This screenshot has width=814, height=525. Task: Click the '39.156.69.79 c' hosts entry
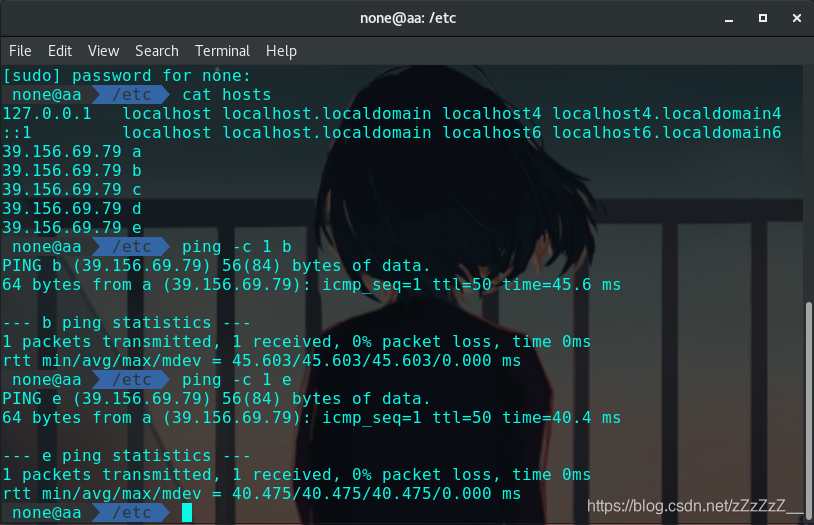click(x=72, y=190)
